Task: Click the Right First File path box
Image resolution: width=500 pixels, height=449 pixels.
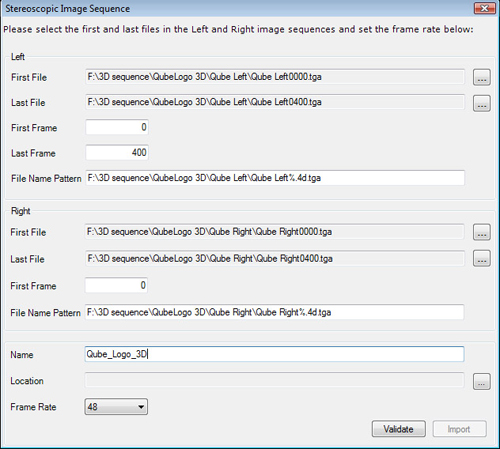Action: (274, 232)
